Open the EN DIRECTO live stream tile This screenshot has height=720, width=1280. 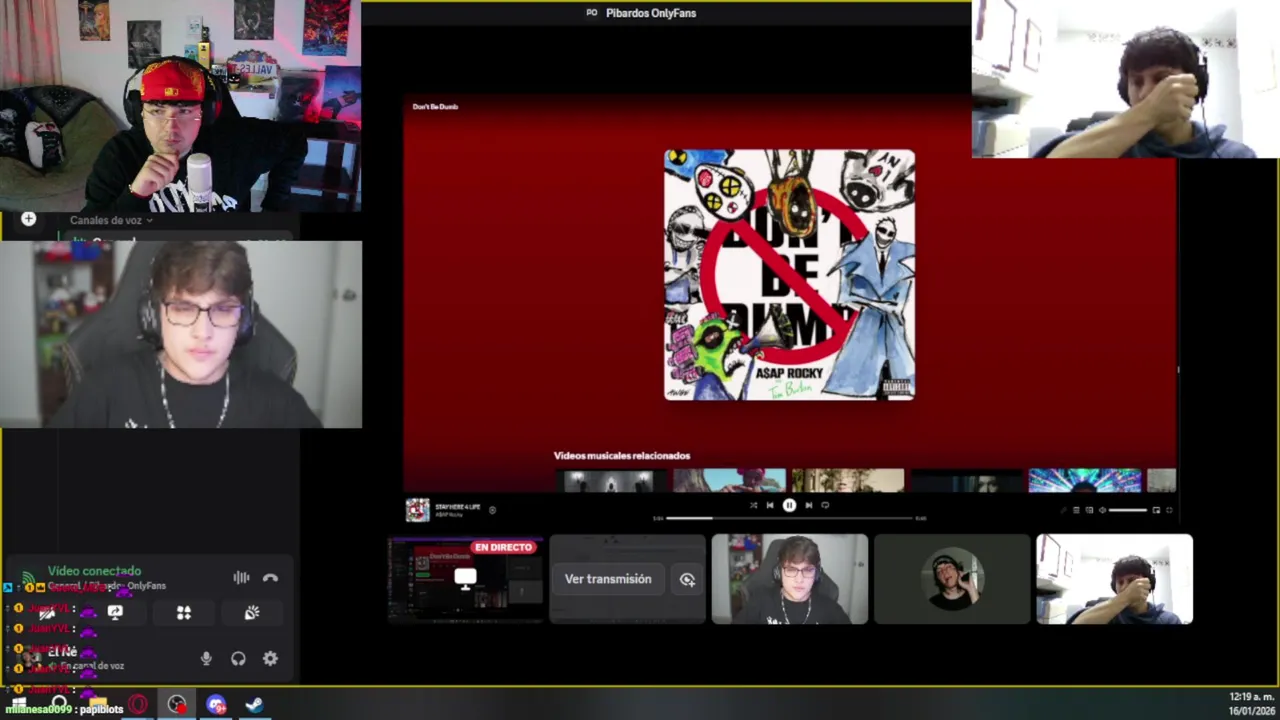pos(466,579)
